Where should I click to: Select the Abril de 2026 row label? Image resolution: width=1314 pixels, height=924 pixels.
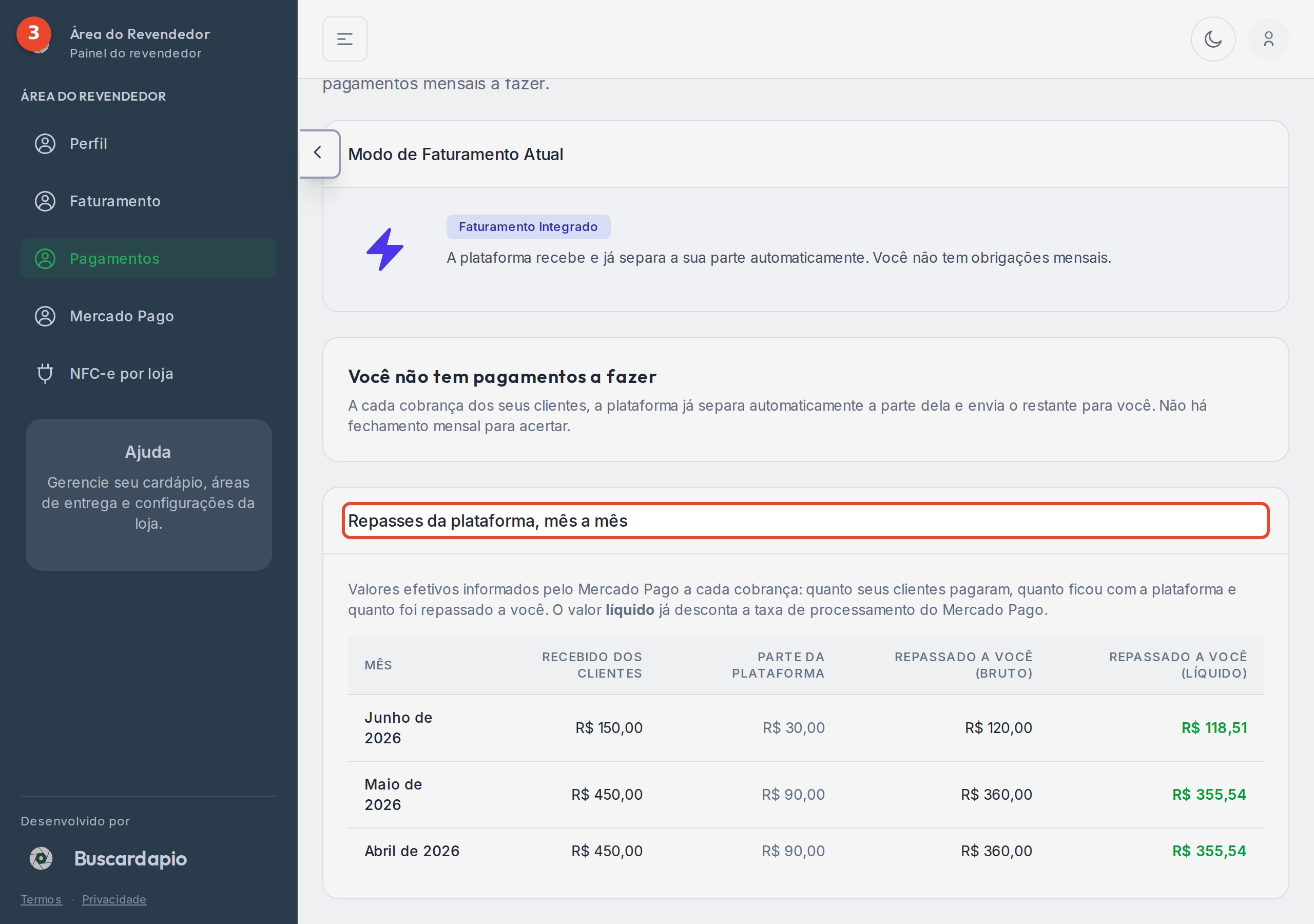(412, 851)
